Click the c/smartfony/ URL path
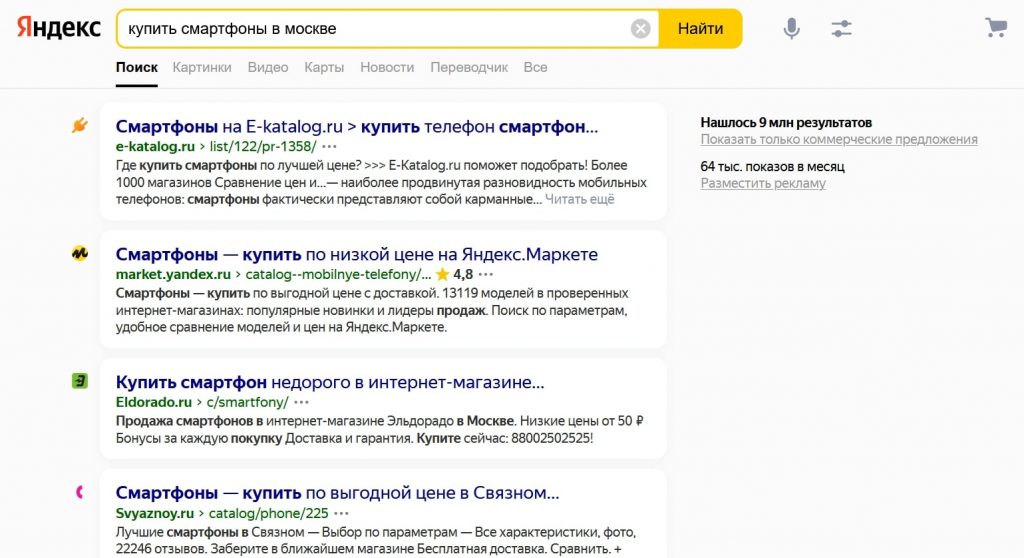This screenshot has width=1024, height=558. coord(247,402)
